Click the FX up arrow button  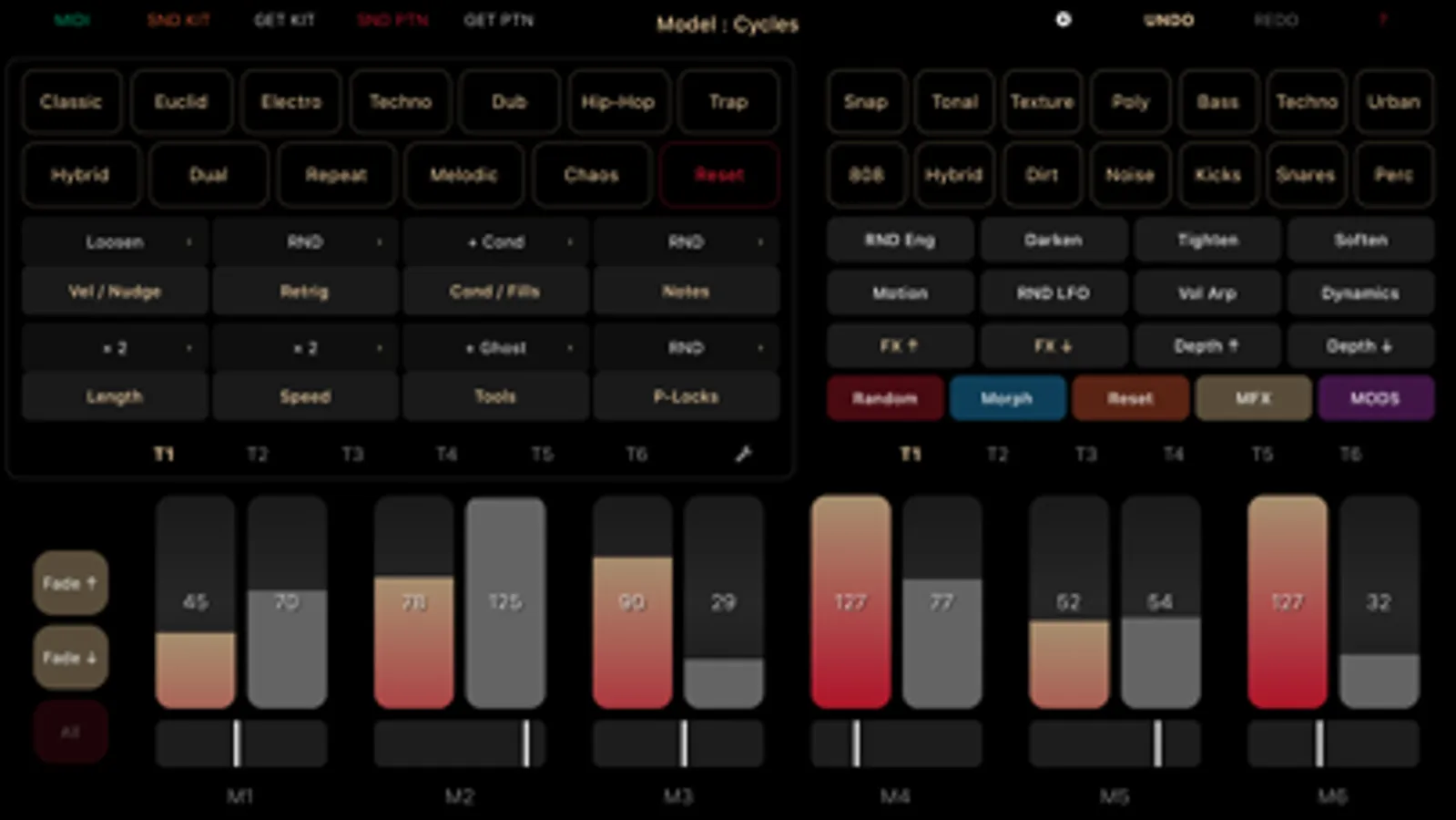[x=900, y=345]
